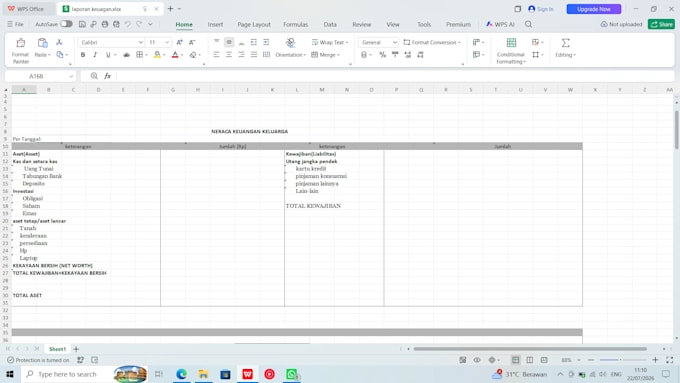Image resolution: width=680 pixels, height=383 pixels.
Task: Switch to the Page Layout tab
Action: point(254,24)
